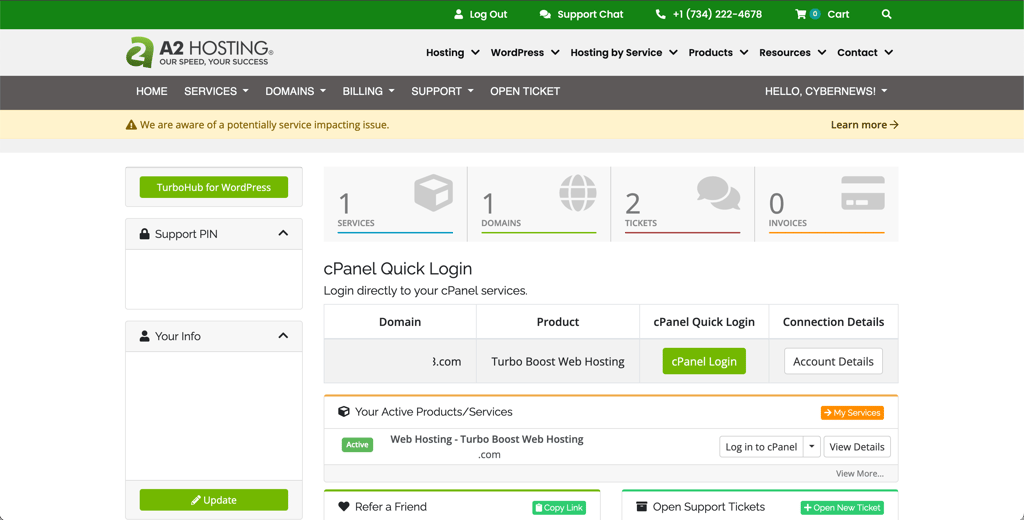
Task: Click the Log Out link
Action: [x=481, y=14]
